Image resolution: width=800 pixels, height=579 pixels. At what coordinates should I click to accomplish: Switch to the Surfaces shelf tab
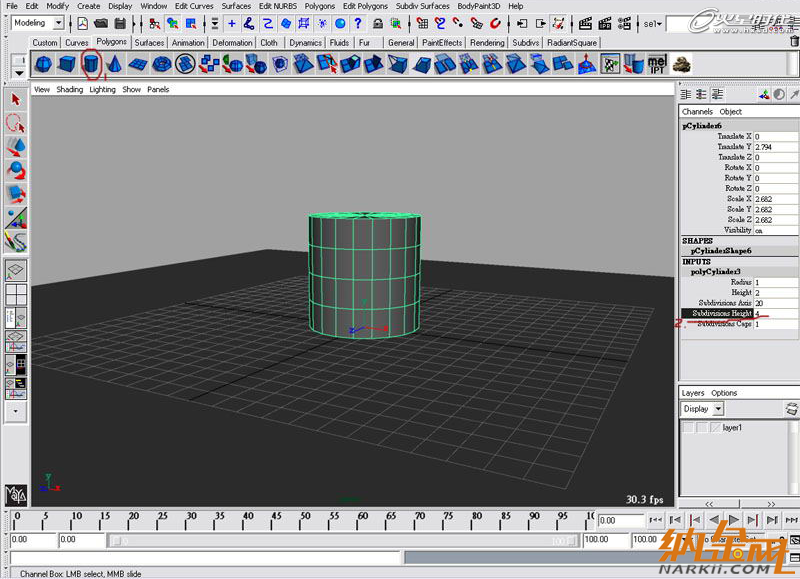coord(149,43)
